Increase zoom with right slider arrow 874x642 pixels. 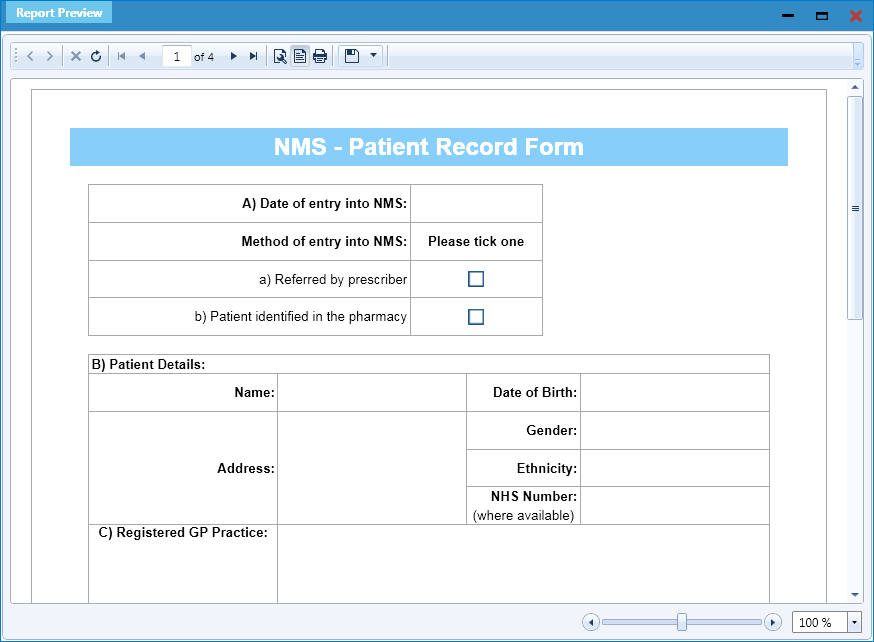pos(773,622)
